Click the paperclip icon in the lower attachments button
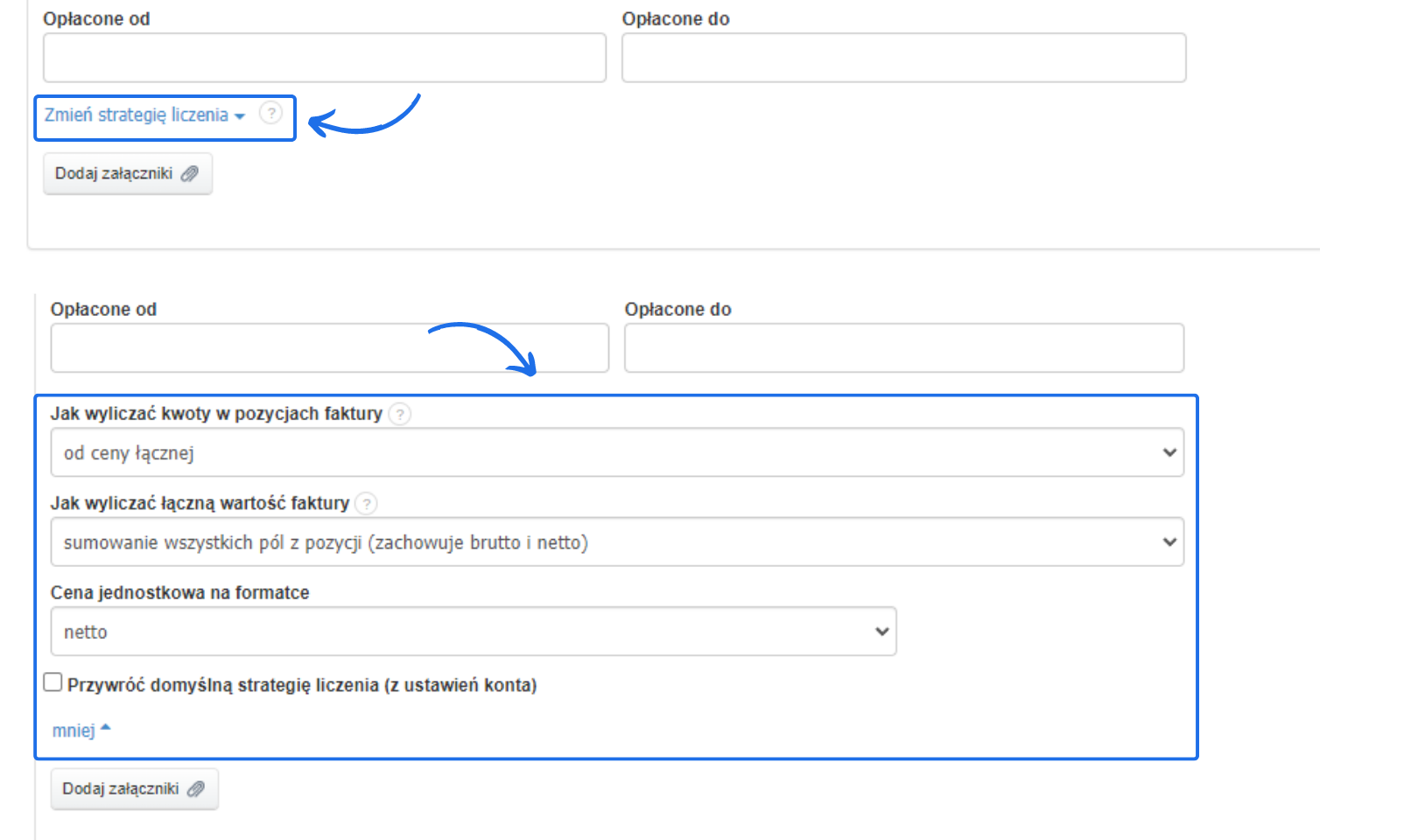Image resolution: width=1404 pixels, height=840 pixels. [x=196, y=789]
